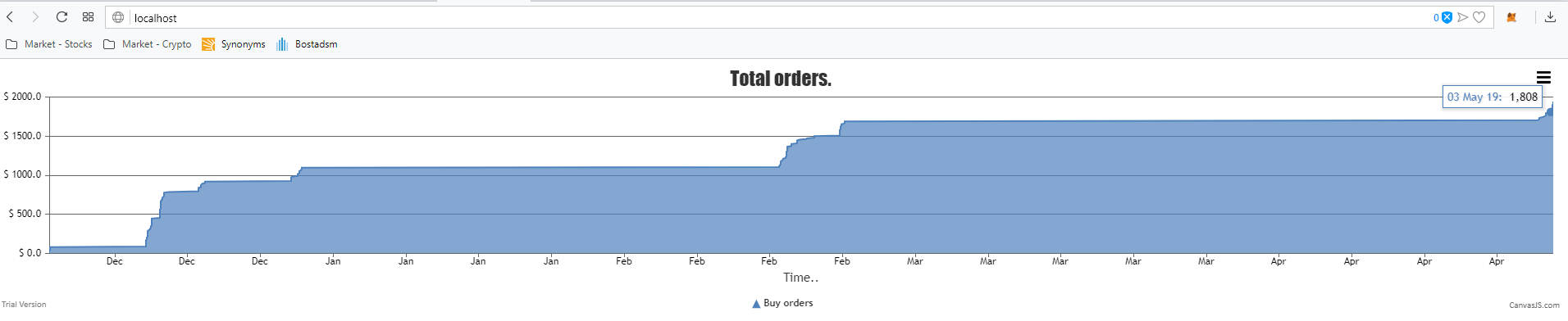Click the Trial Version label
1568x321 pixels.
click(24, 305)
